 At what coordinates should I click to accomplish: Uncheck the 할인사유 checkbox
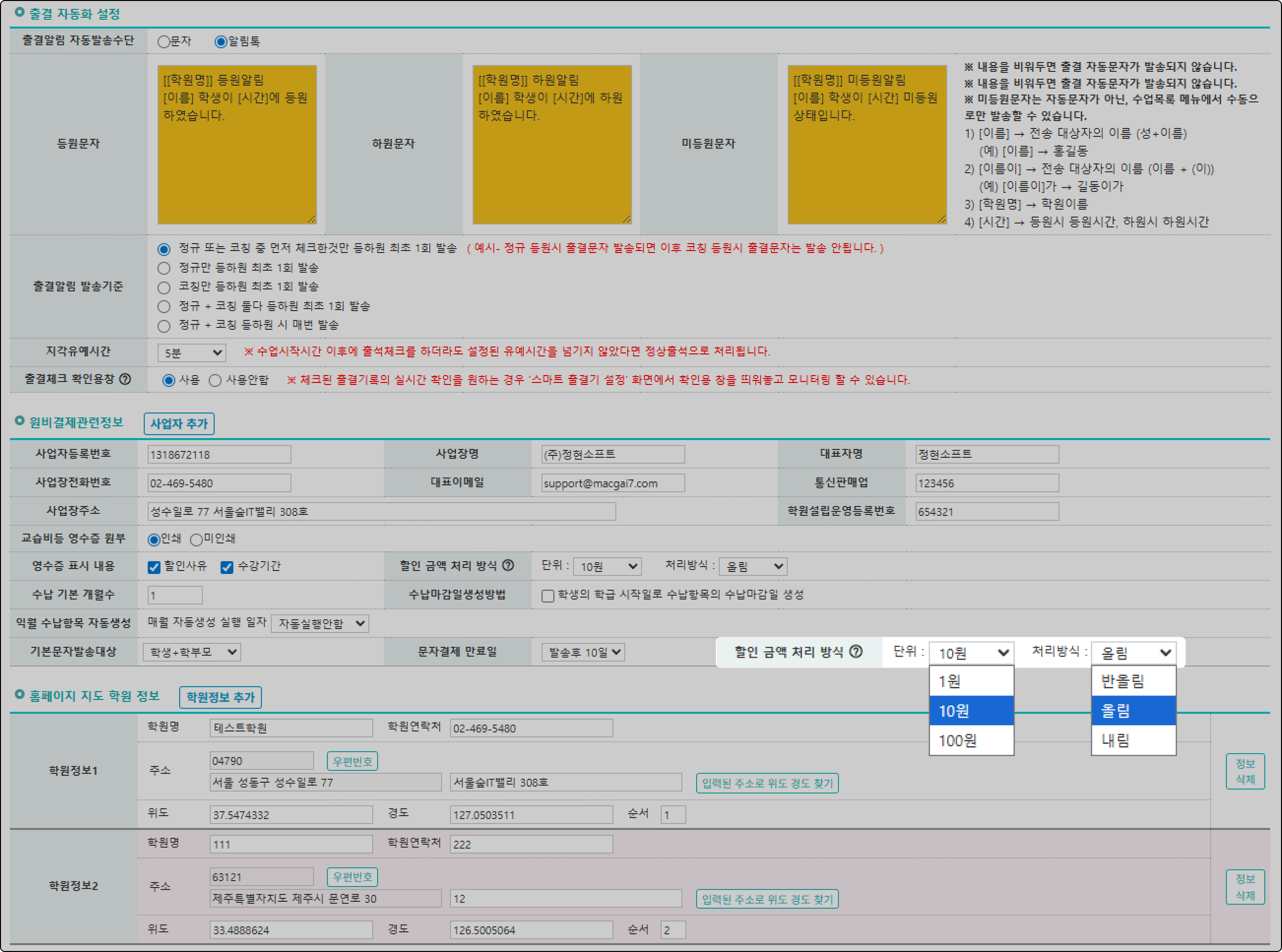click(x=154, y=567)
